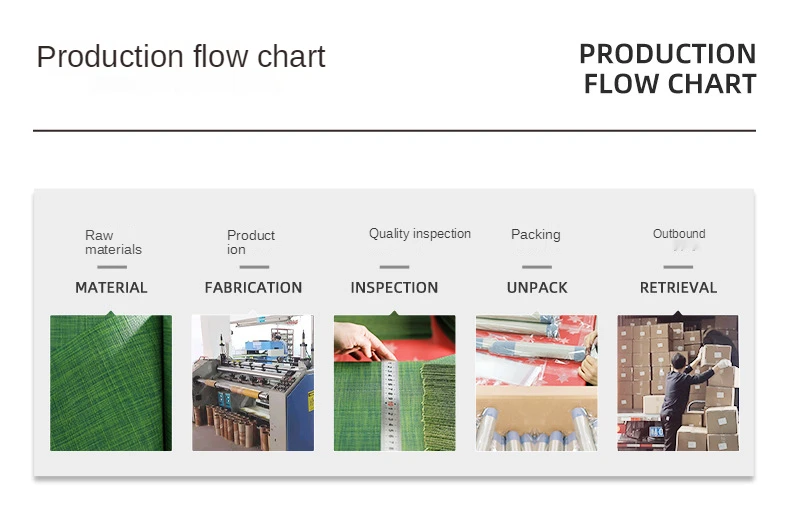Click the 'Production flow chart' title text

[x=181, y=57]
